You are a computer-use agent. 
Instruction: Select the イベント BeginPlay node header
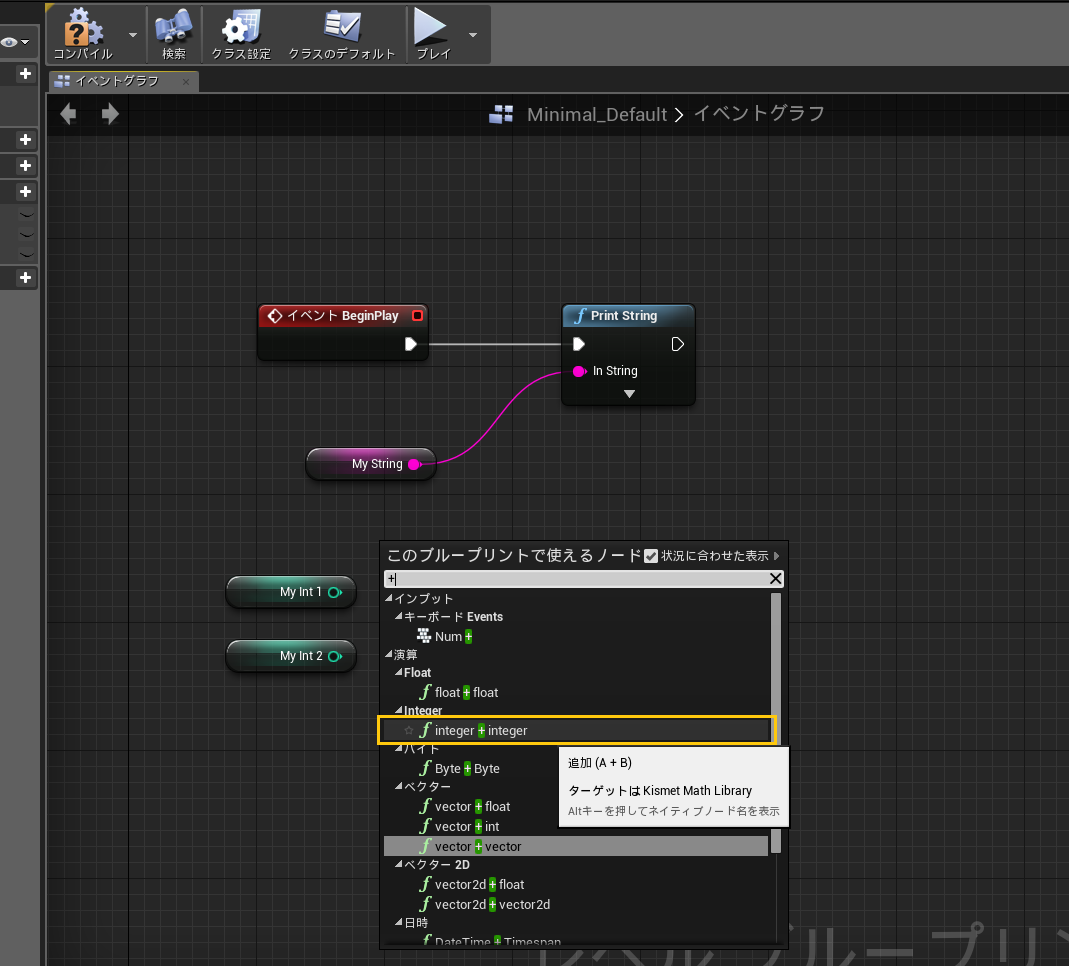tap(342, 316)
